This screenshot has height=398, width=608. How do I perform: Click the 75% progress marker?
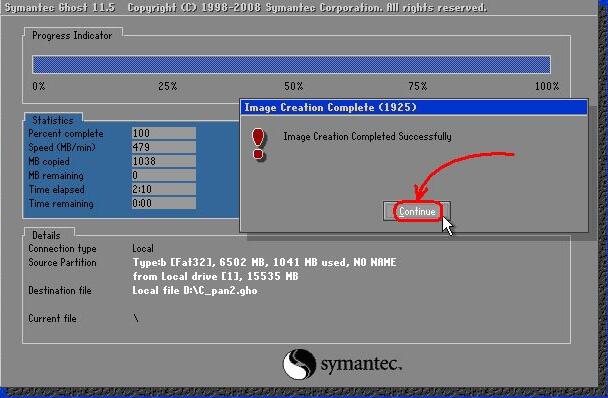(x=418, y=86)
